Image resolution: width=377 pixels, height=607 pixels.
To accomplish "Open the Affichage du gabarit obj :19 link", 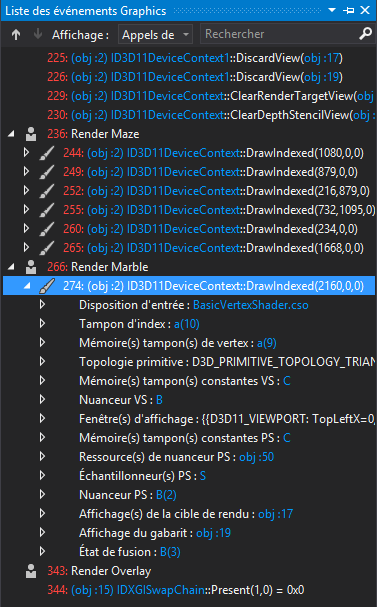I will pos(213,533).
